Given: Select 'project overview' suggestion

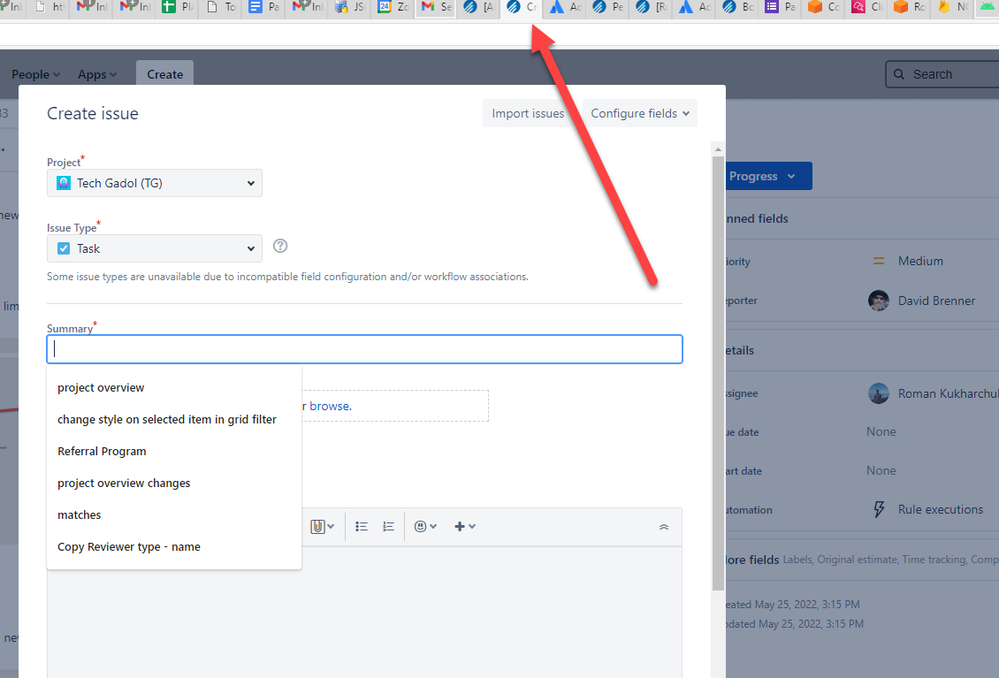Looking at the screenshot, I should [x=173, y=387].
